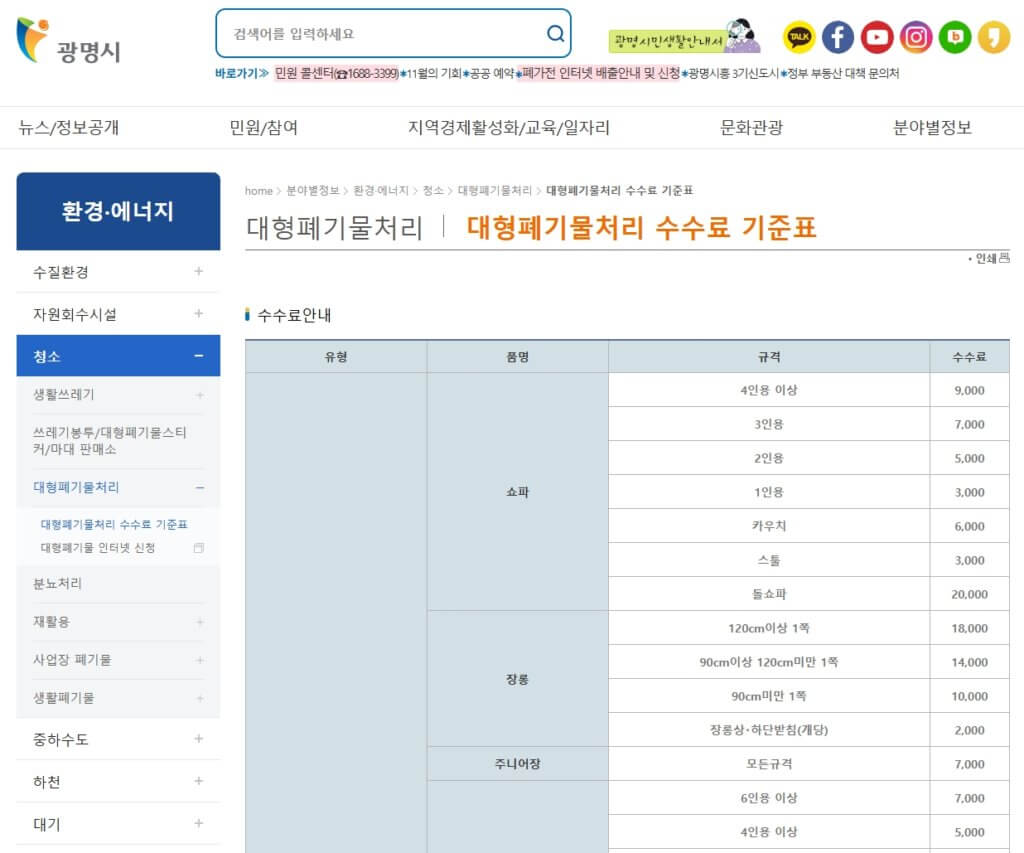
Task: Expand the 대기 sidebar section
Action: pos(118,824)
